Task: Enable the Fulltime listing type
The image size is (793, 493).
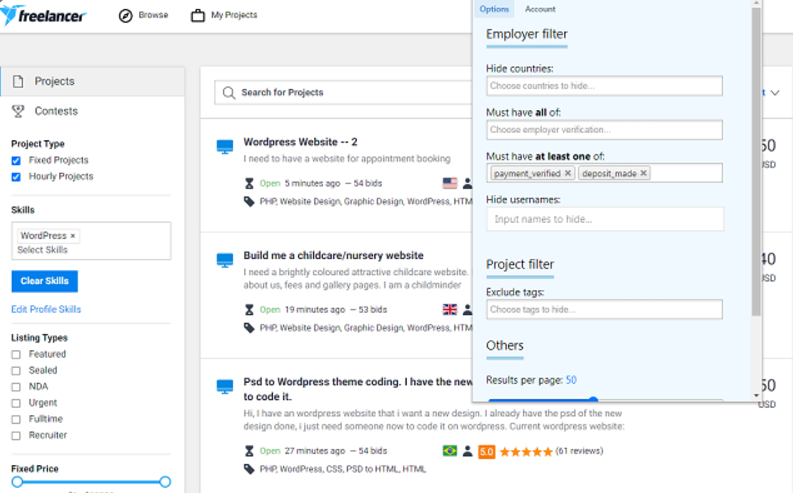Action: point(16,420)
